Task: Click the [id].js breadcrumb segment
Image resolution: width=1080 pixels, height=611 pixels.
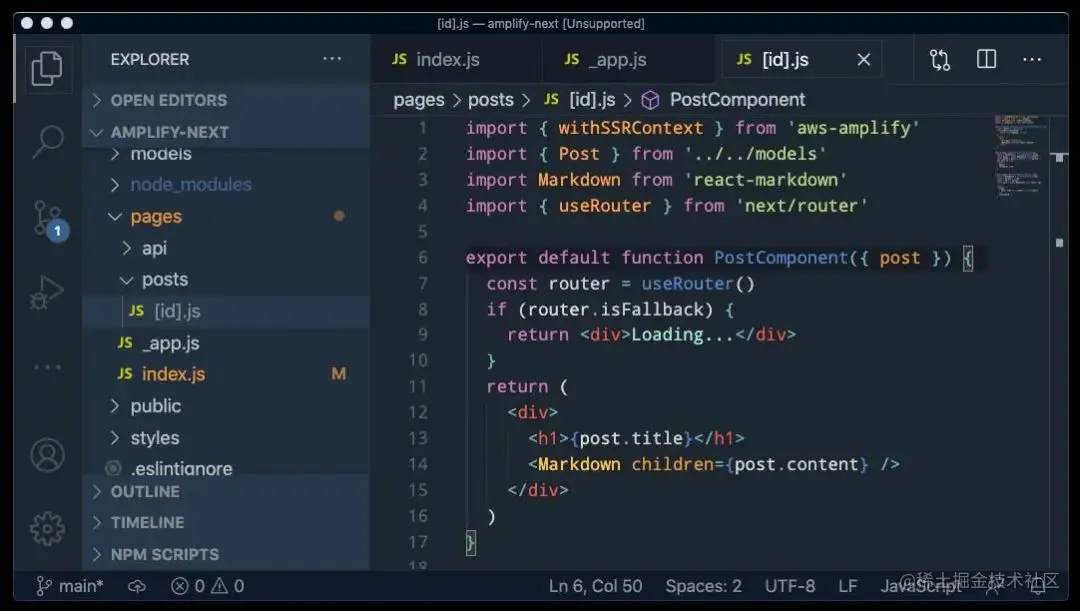Action: point(580,100)
